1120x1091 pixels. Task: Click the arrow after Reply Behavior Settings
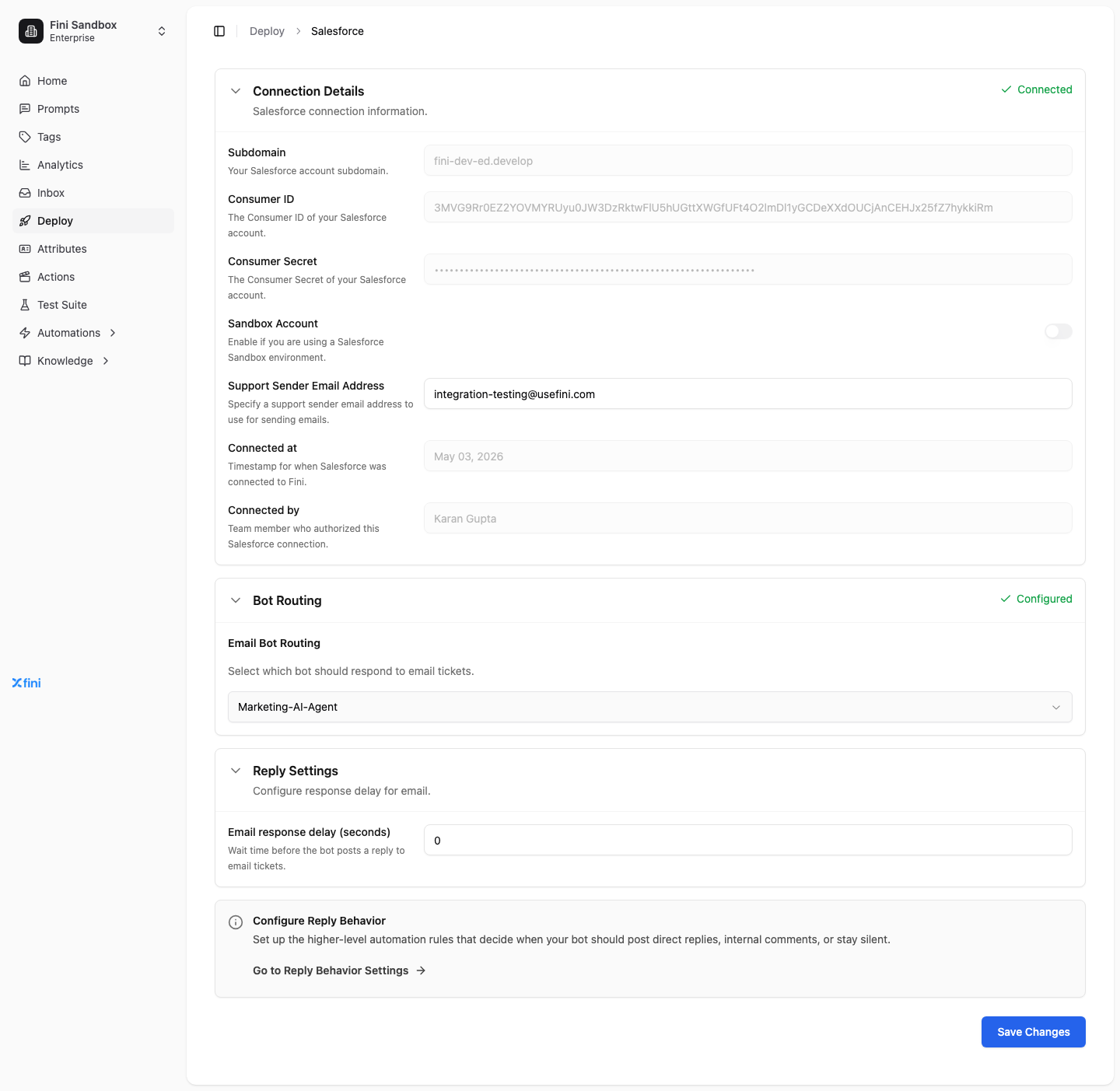[421, 970]
